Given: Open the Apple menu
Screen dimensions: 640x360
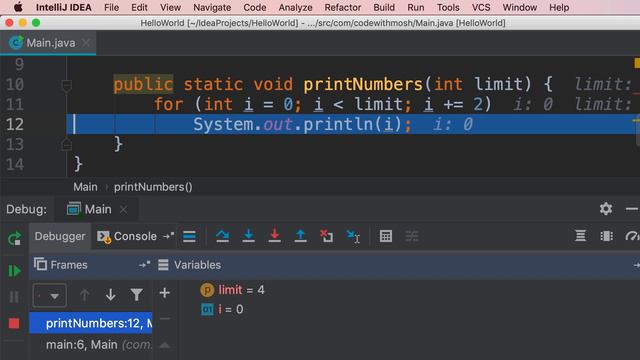Looking at the screenshot, I should pyautogui.click(x=18, y=7).
